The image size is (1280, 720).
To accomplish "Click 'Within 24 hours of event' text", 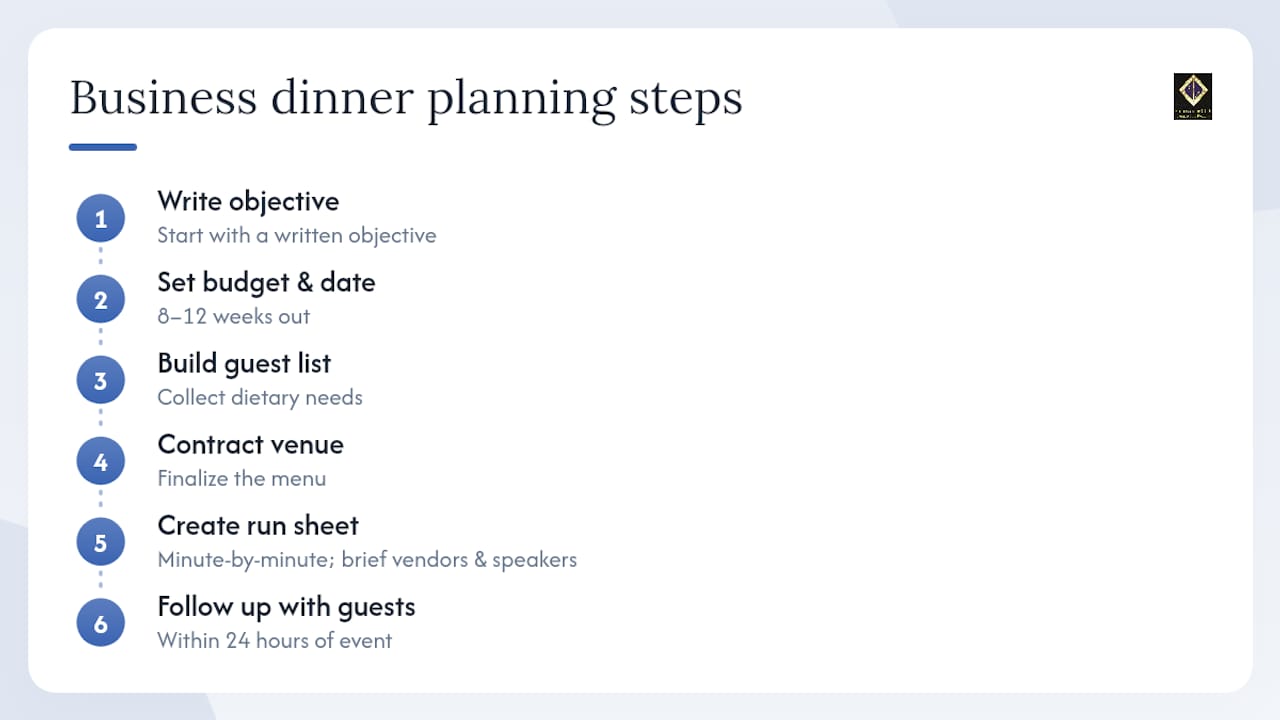I will (x=275, y=641).
